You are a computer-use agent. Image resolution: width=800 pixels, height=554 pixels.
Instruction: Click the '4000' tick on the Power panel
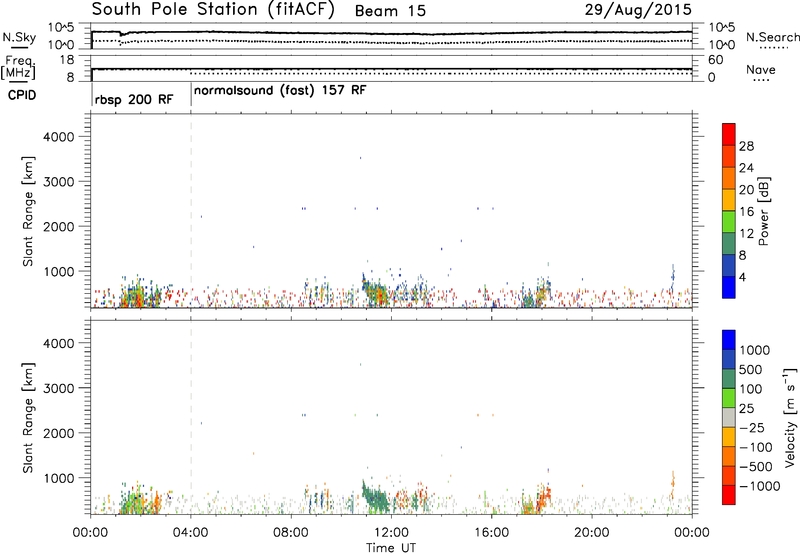tap(59, 137)
